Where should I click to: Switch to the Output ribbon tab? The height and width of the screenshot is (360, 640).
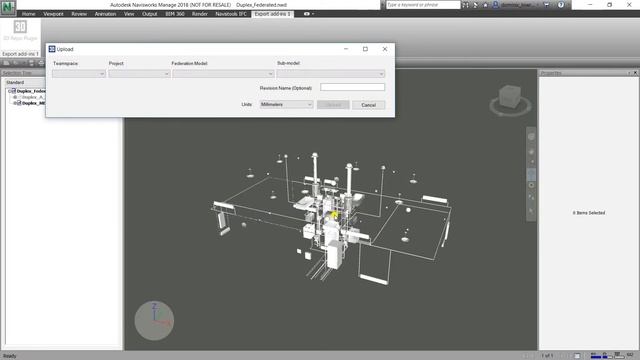point(149,14)
